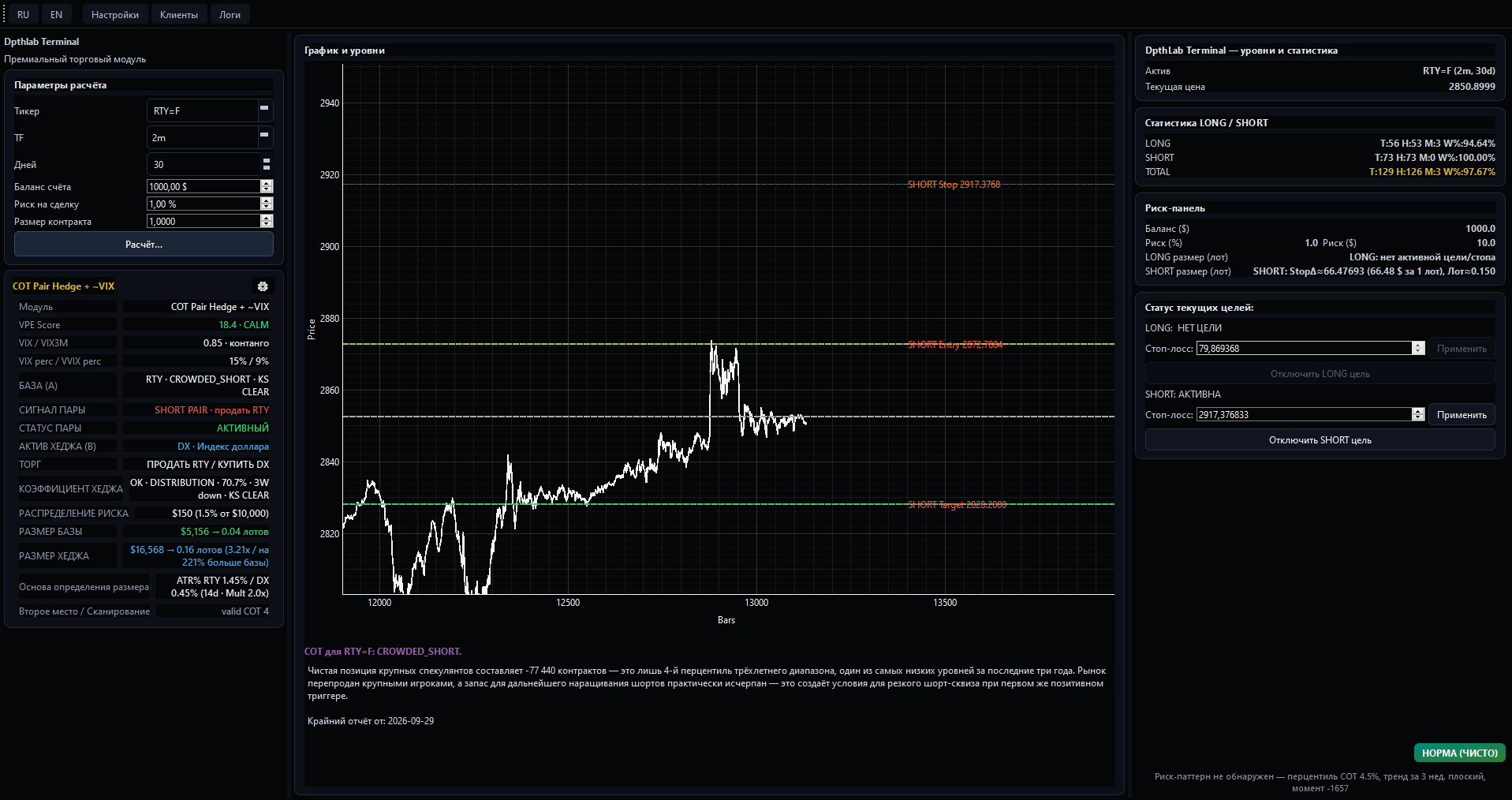Open COT Pair Hedge module settings gear
The image size is (1512, 800).
point(263,286)
